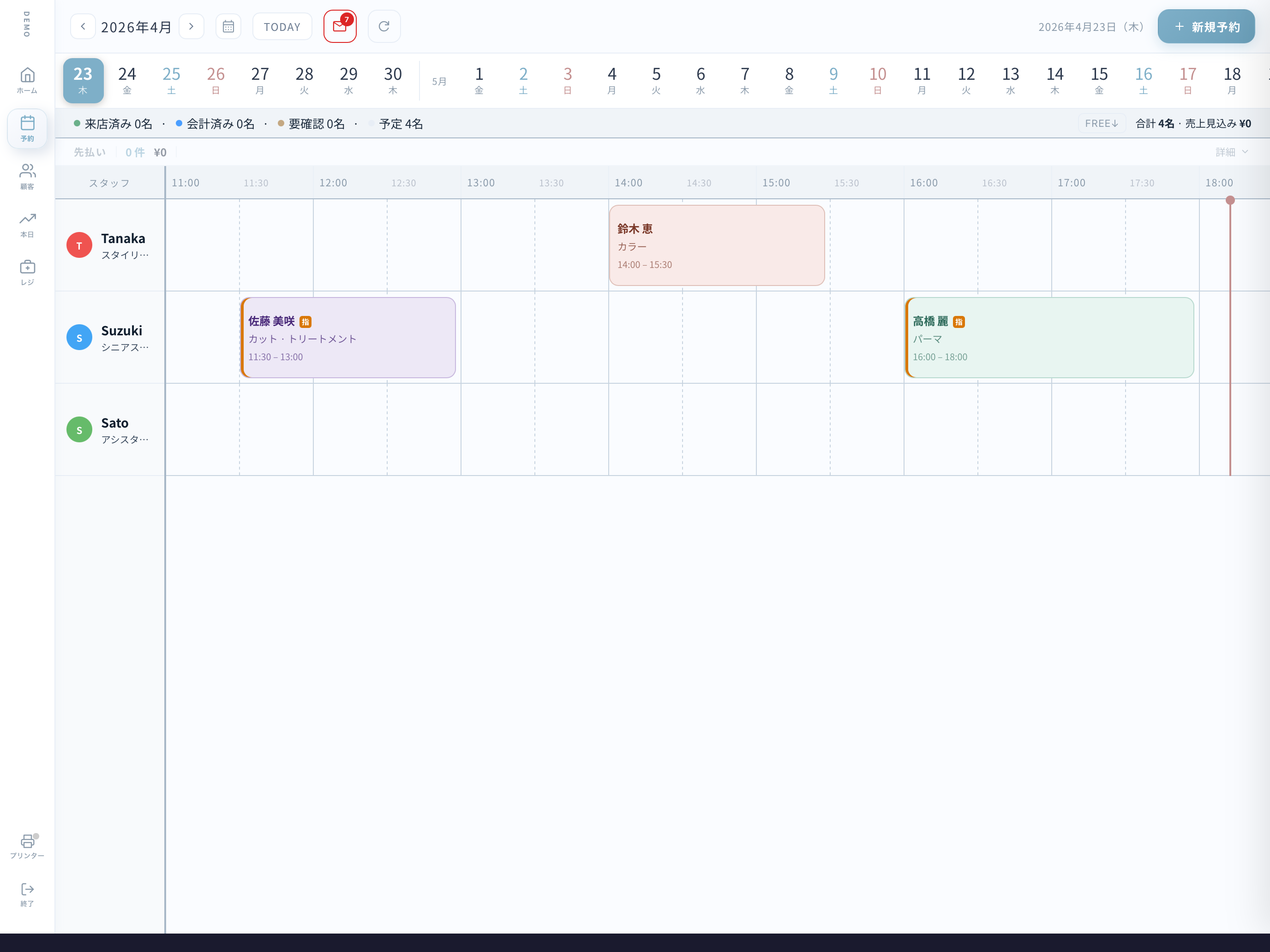Click the 来店済み 0名 status label
Image resolution: width=1270 pixels, height=952 pixels.
click(113, 123)
